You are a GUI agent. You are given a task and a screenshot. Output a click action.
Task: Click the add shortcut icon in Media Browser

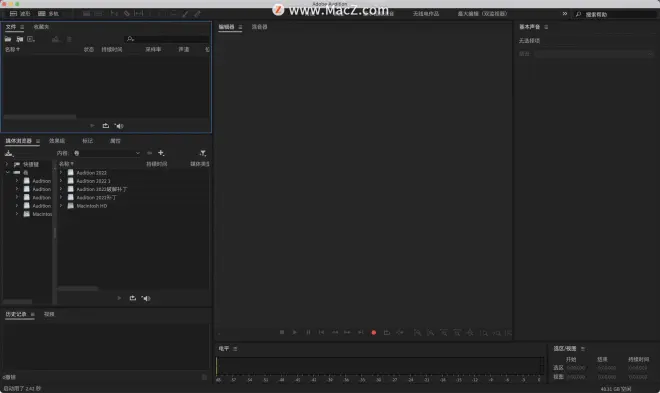9,153
